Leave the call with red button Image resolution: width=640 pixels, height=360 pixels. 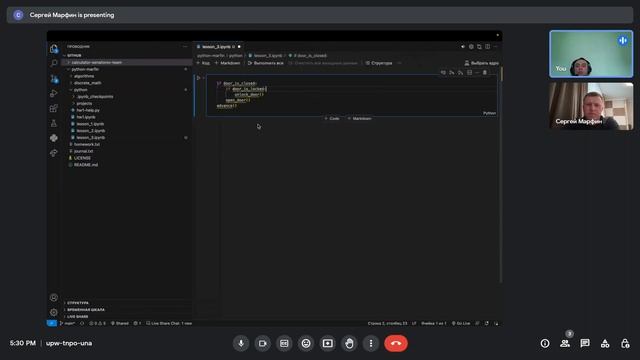click(x=396, y=343)
